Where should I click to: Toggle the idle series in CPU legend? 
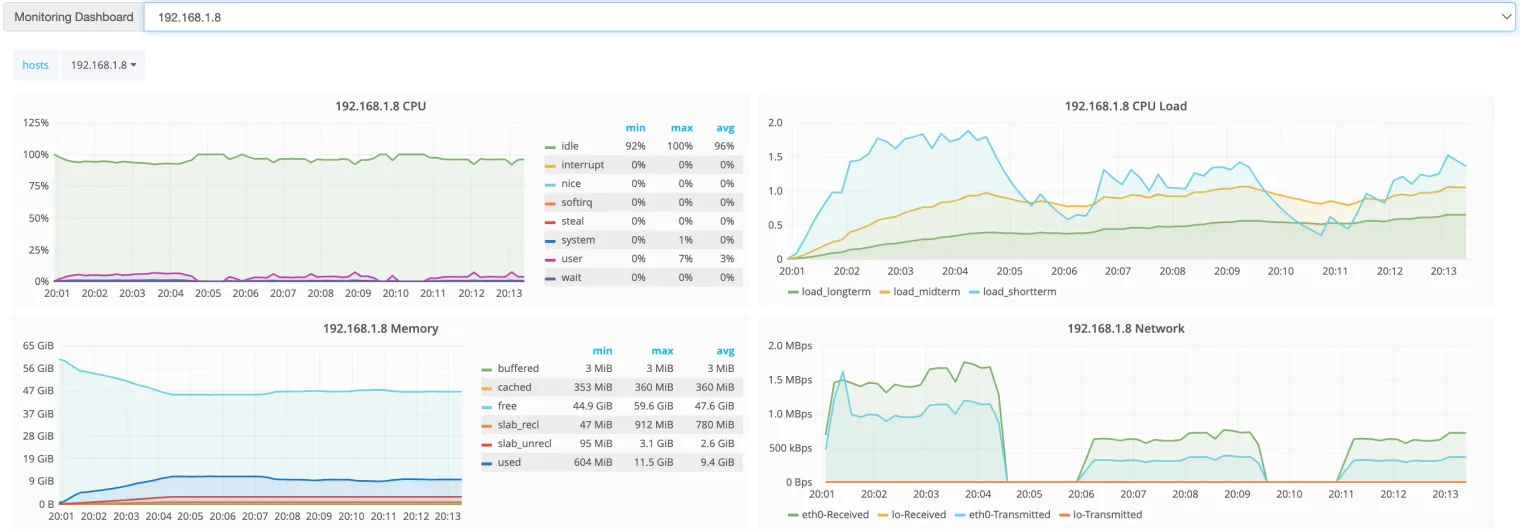pyautogui.click(x=570, y=146)
